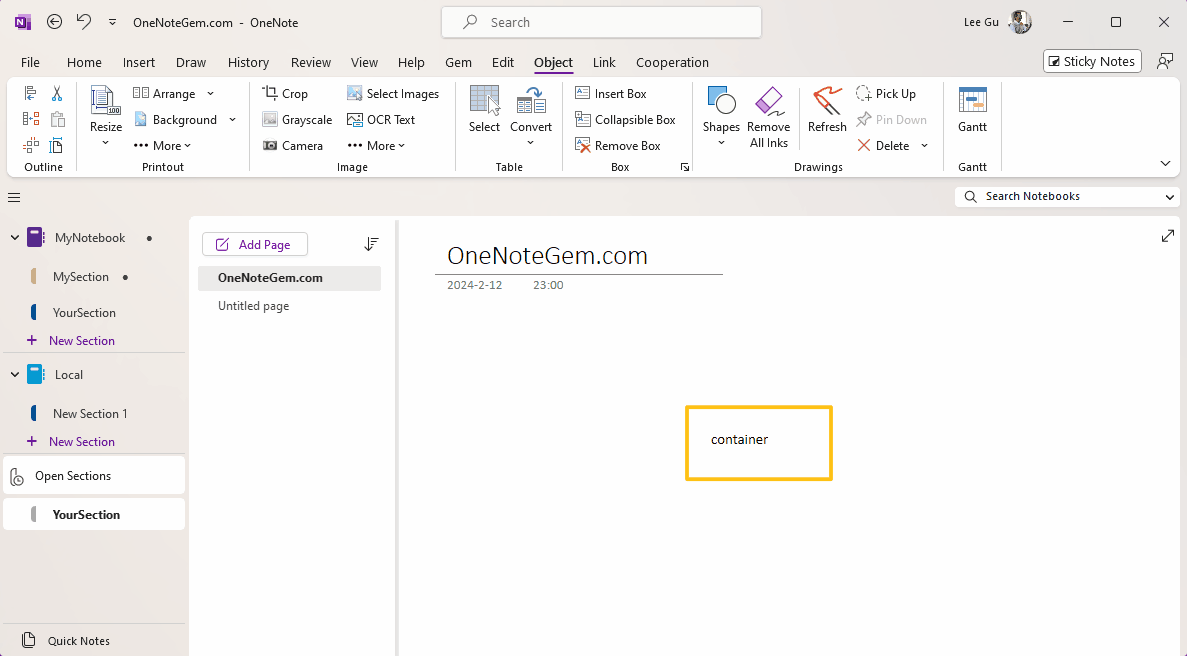This screenshot has height=656, width=1187.
Task: Click the Lee Gu account picture
Action: pyautogui.click(x=1020, y=22)
